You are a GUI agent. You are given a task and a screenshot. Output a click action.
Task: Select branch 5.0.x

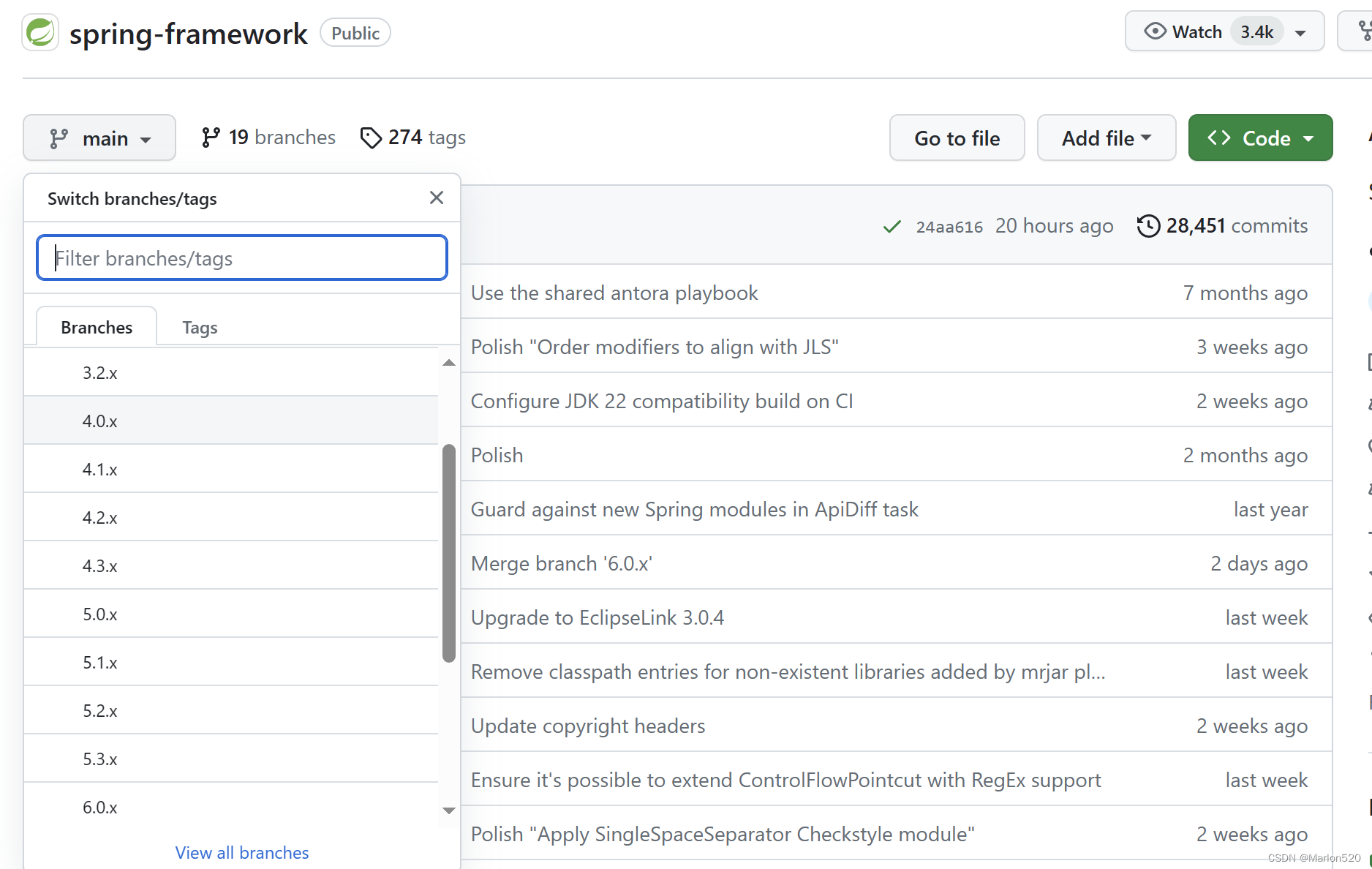pos(231,614)
